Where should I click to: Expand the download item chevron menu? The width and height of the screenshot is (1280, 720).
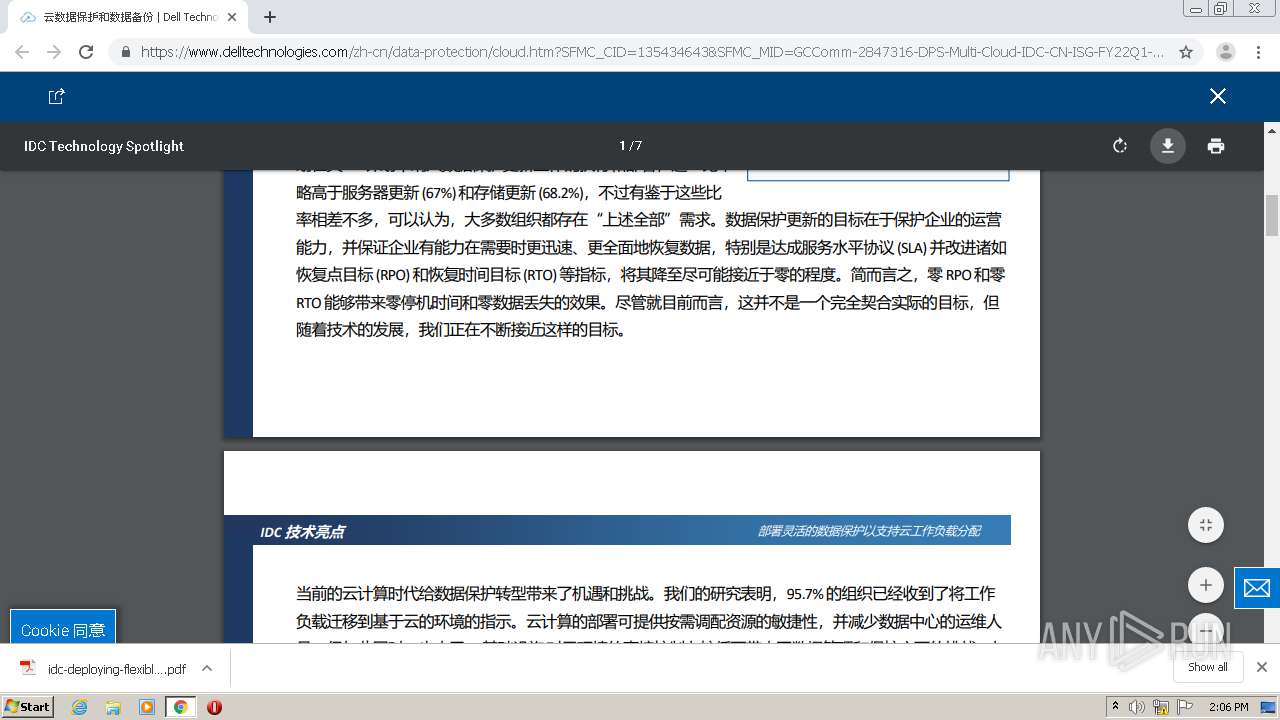207,668
